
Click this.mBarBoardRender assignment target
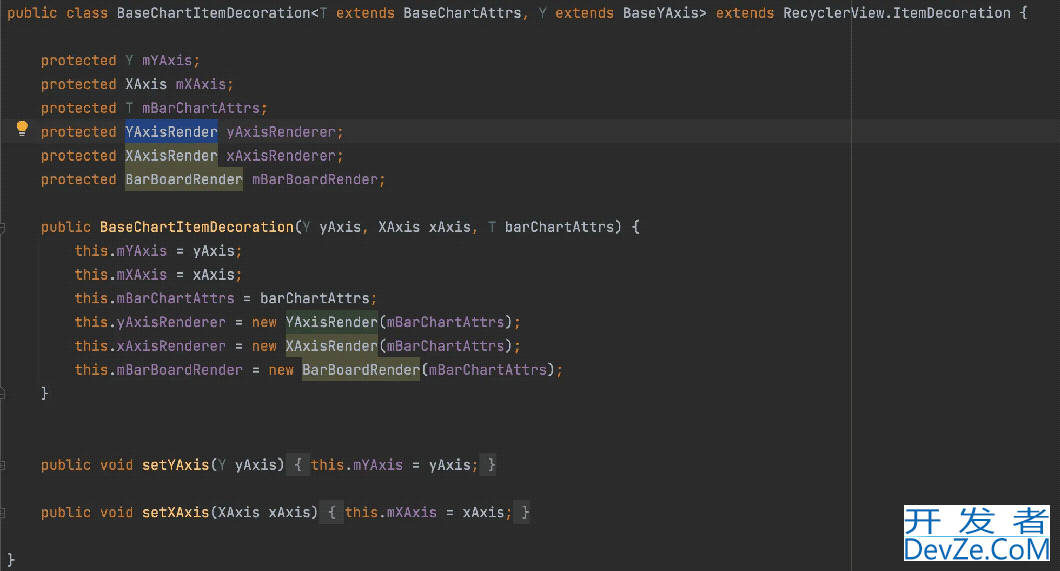(x=158, y=370)
